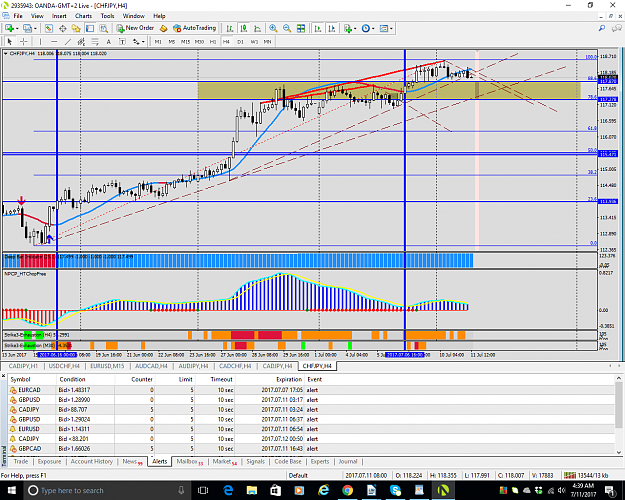
Task: Sort alerts by Expiration column header
Action: point(289,379)
